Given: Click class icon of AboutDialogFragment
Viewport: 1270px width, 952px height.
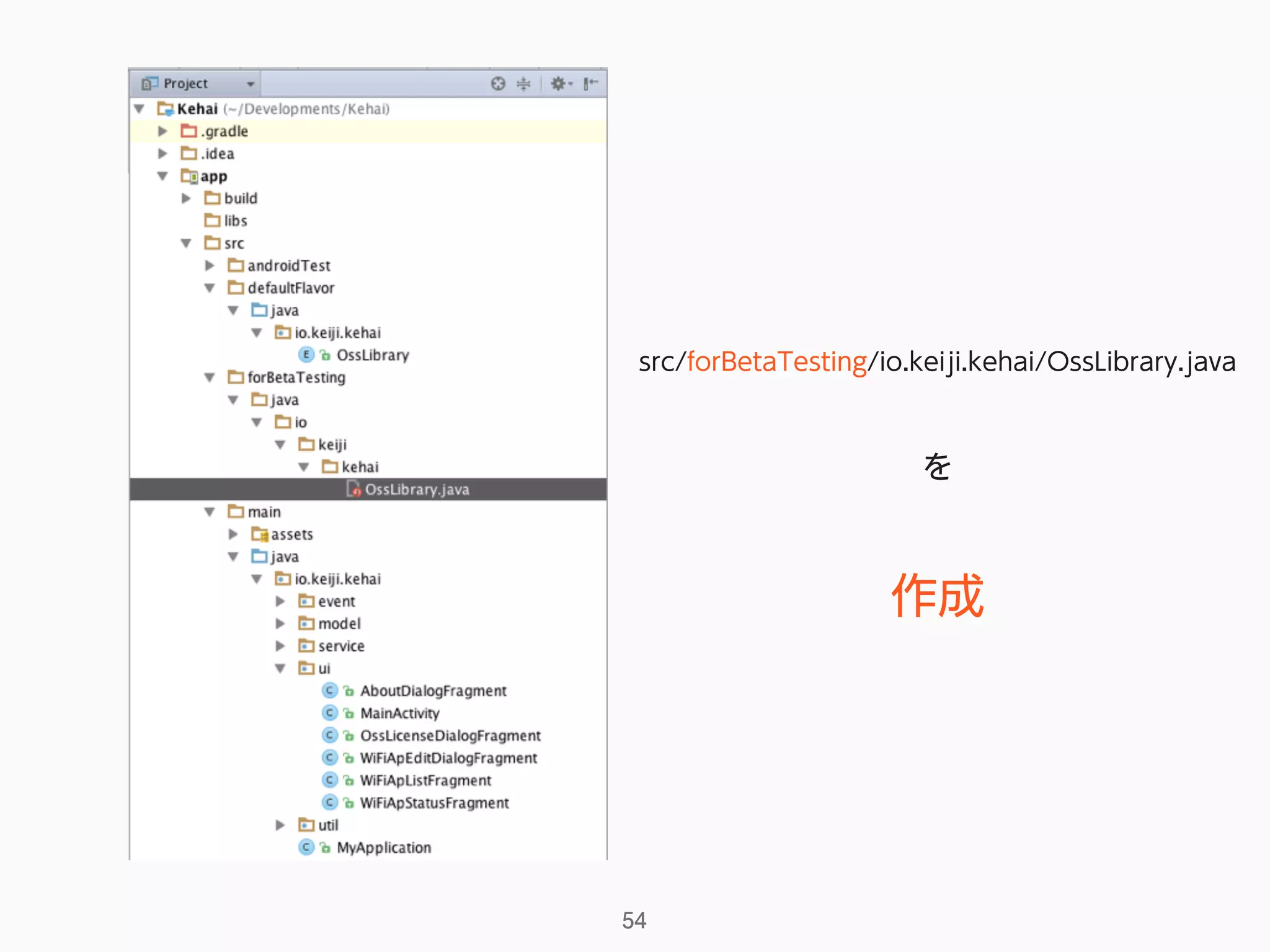Looking at the screenshot, I should 330,690.
